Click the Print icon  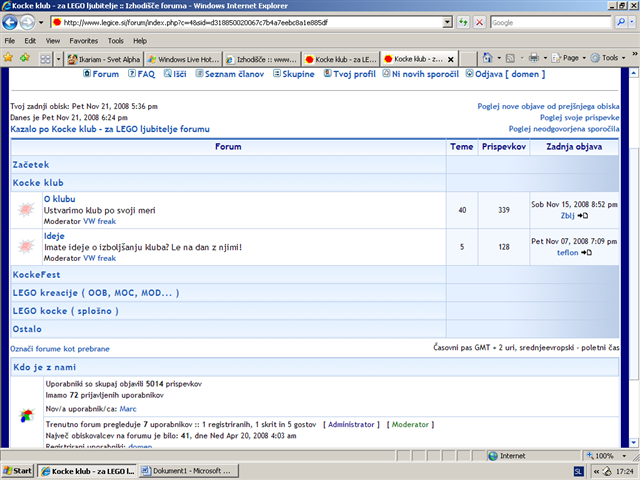[x=533, y=58]
